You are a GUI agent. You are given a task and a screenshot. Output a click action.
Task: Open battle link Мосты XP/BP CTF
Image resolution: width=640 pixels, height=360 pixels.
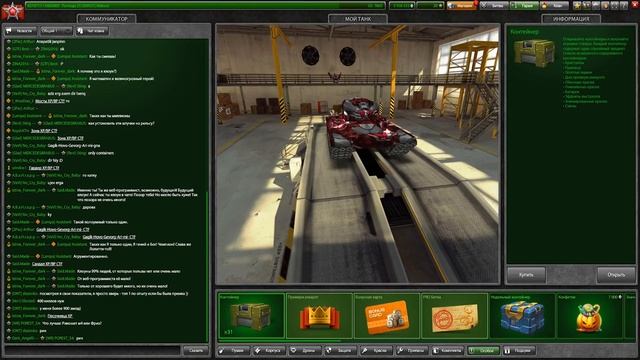(50, 101)
